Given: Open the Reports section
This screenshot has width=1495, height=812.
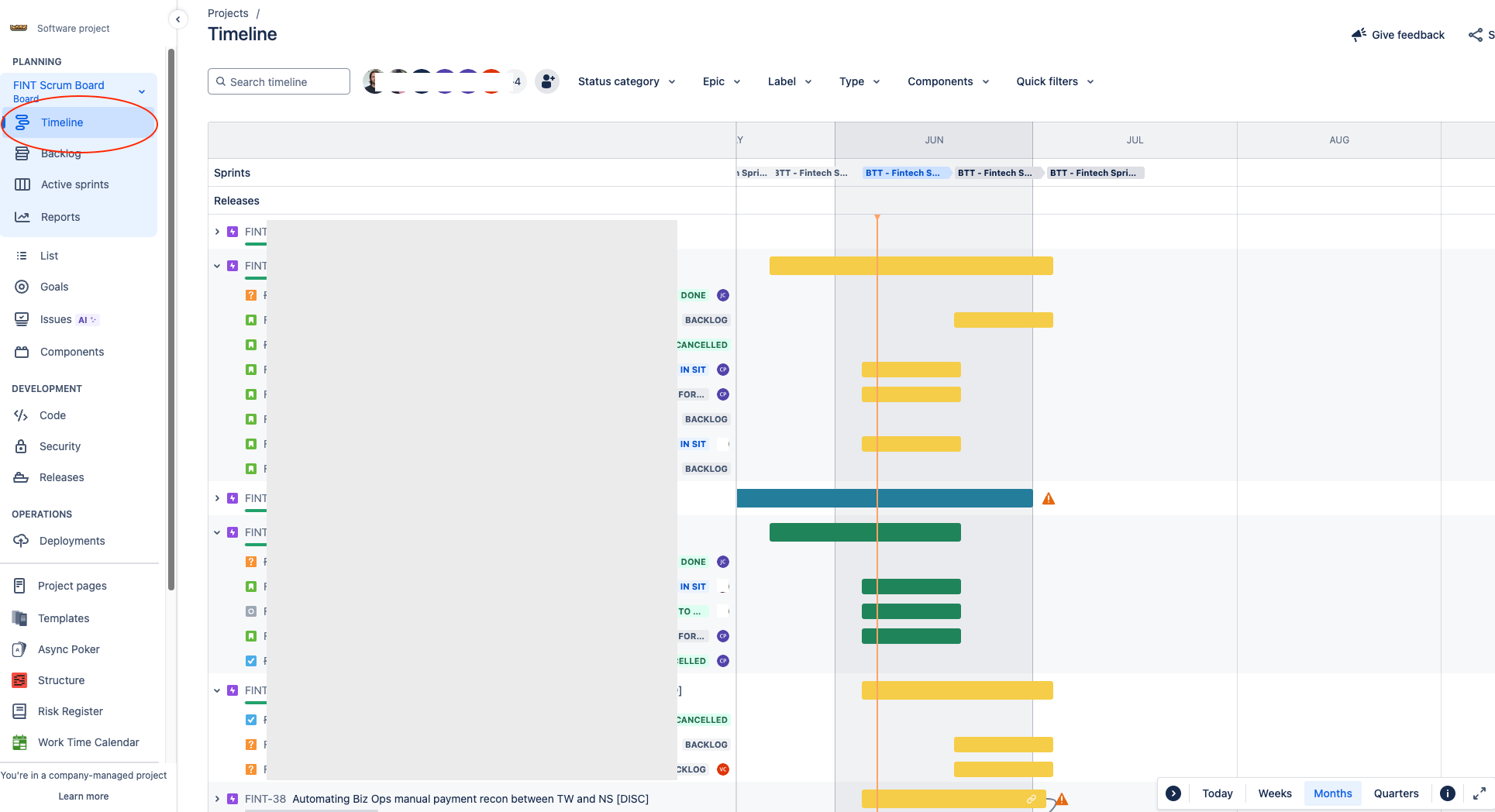Looking at the screenshot, I should [60, 217].
